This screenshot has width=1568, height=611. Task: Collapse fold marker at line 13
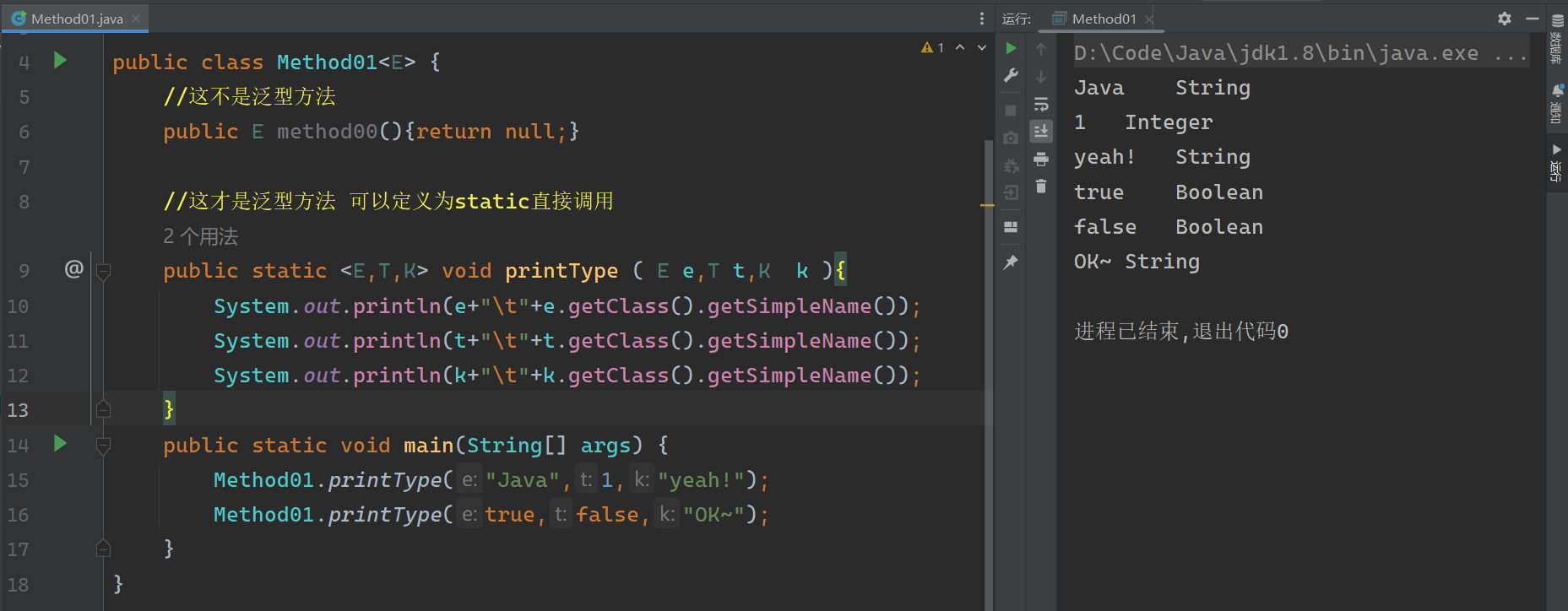click(x=103, y=409)
